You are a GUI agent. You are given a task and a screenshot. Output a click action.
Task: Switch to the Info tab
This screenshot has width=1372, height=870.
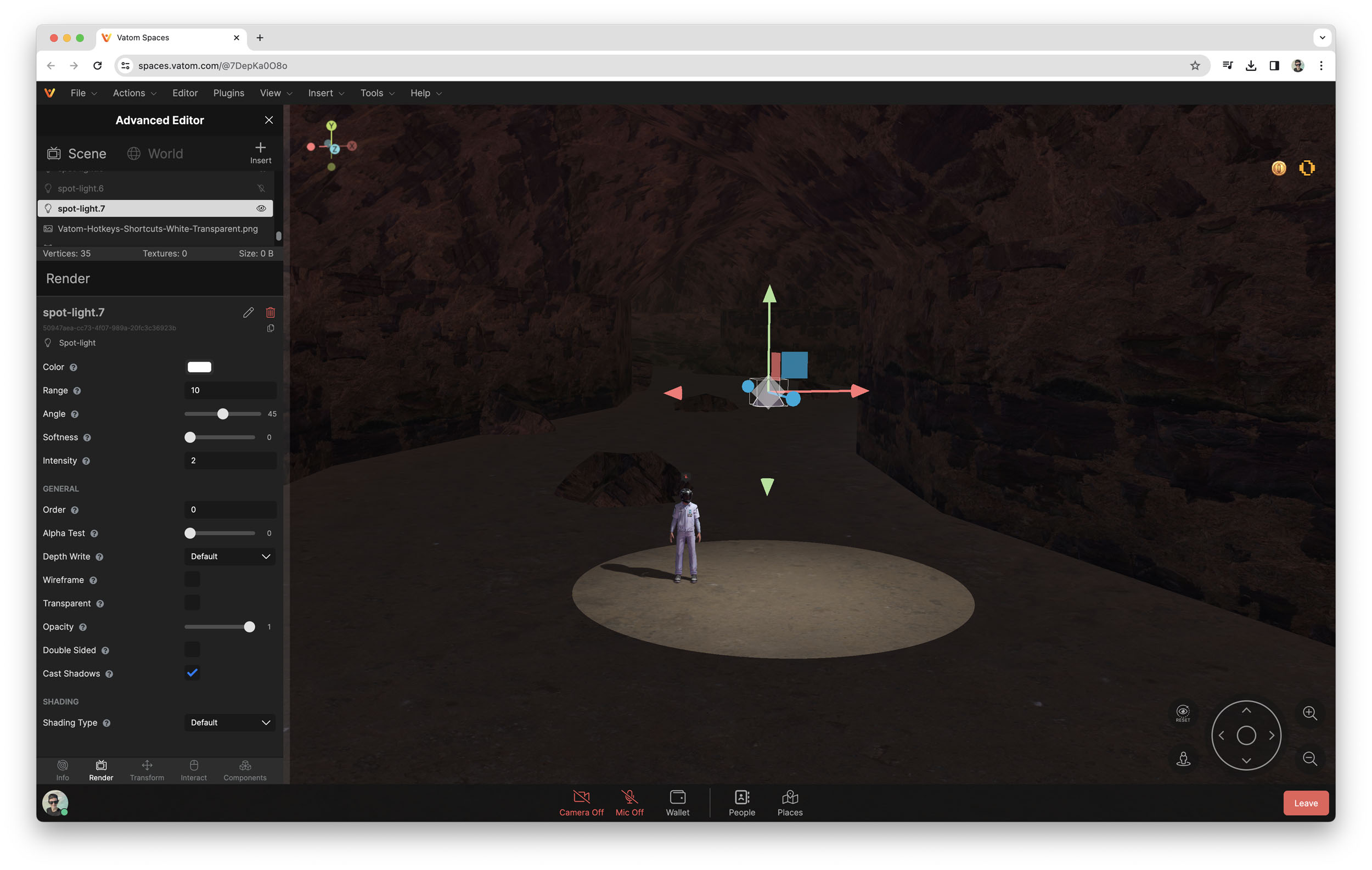coord(63,771)
